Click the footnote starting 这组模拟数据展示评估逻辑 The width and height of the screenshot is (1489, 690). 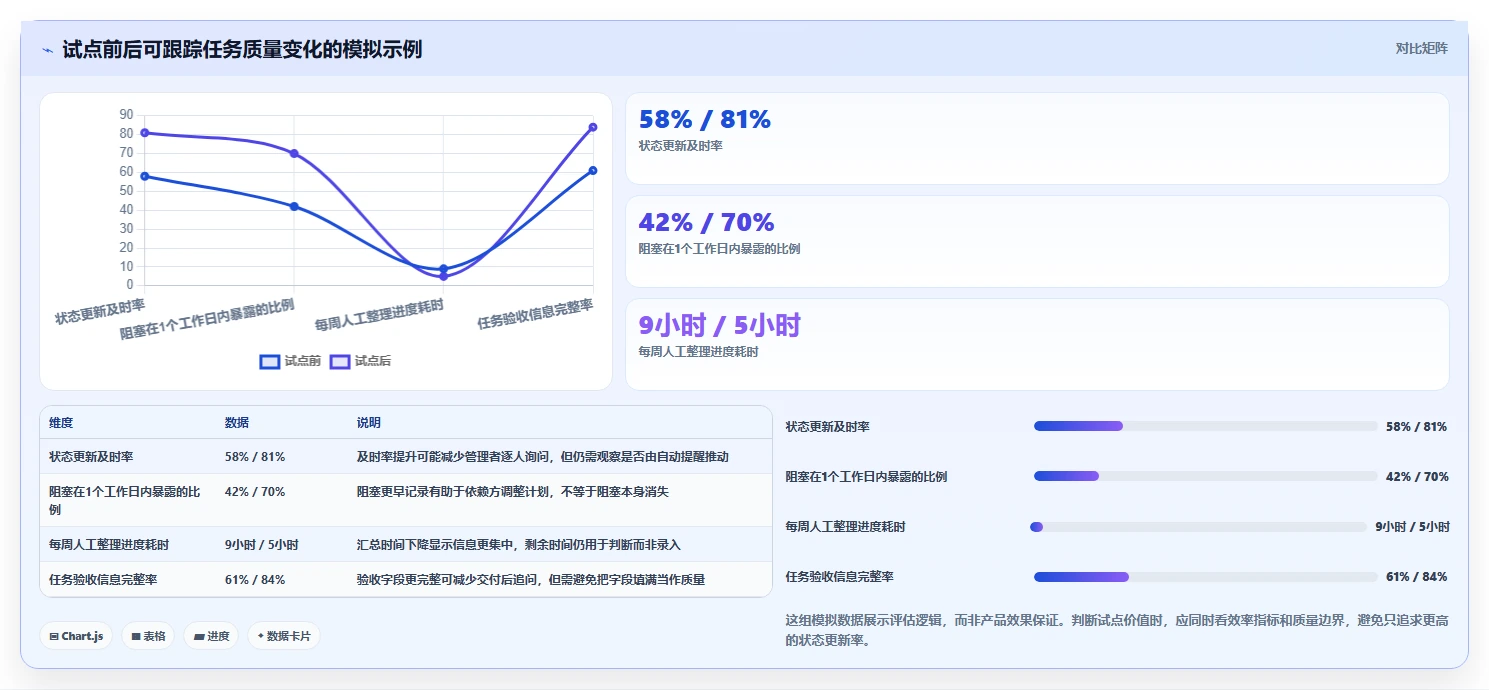pyautogui.click(x=1117, y=631)
